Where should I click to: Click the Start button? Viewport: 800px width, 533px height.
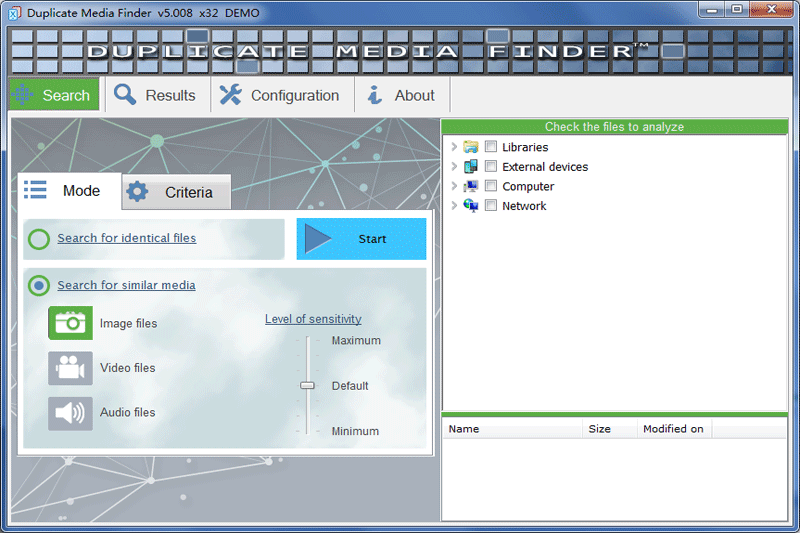pyautogui.click(x=361, y=239)
